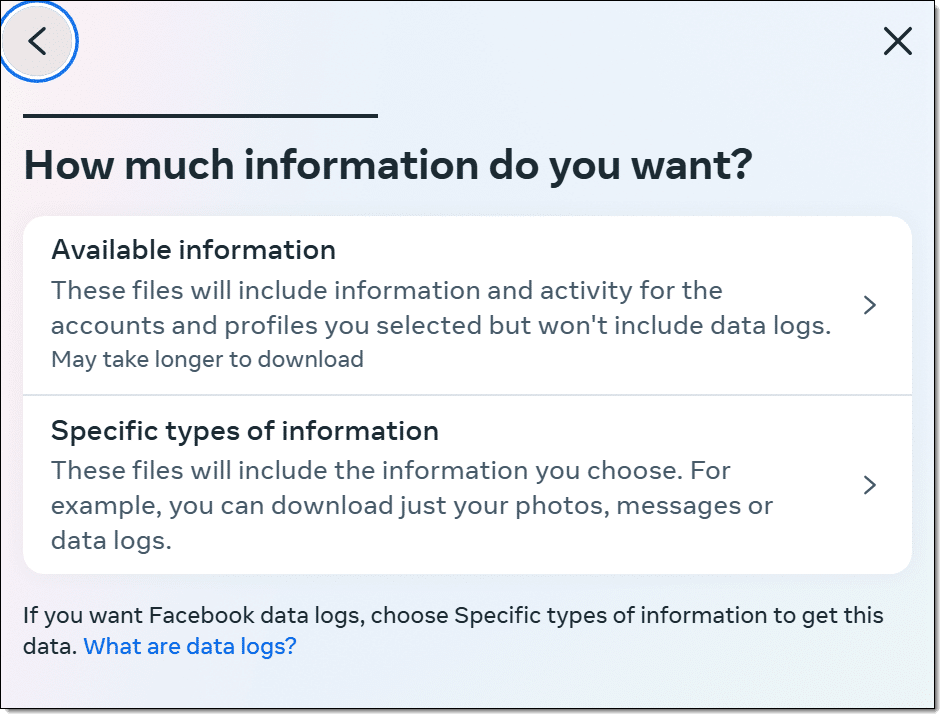The height and width of the screenshot is (719, 945).
Task: Open the What are data logs? link
Action: [x=190, y=647]
